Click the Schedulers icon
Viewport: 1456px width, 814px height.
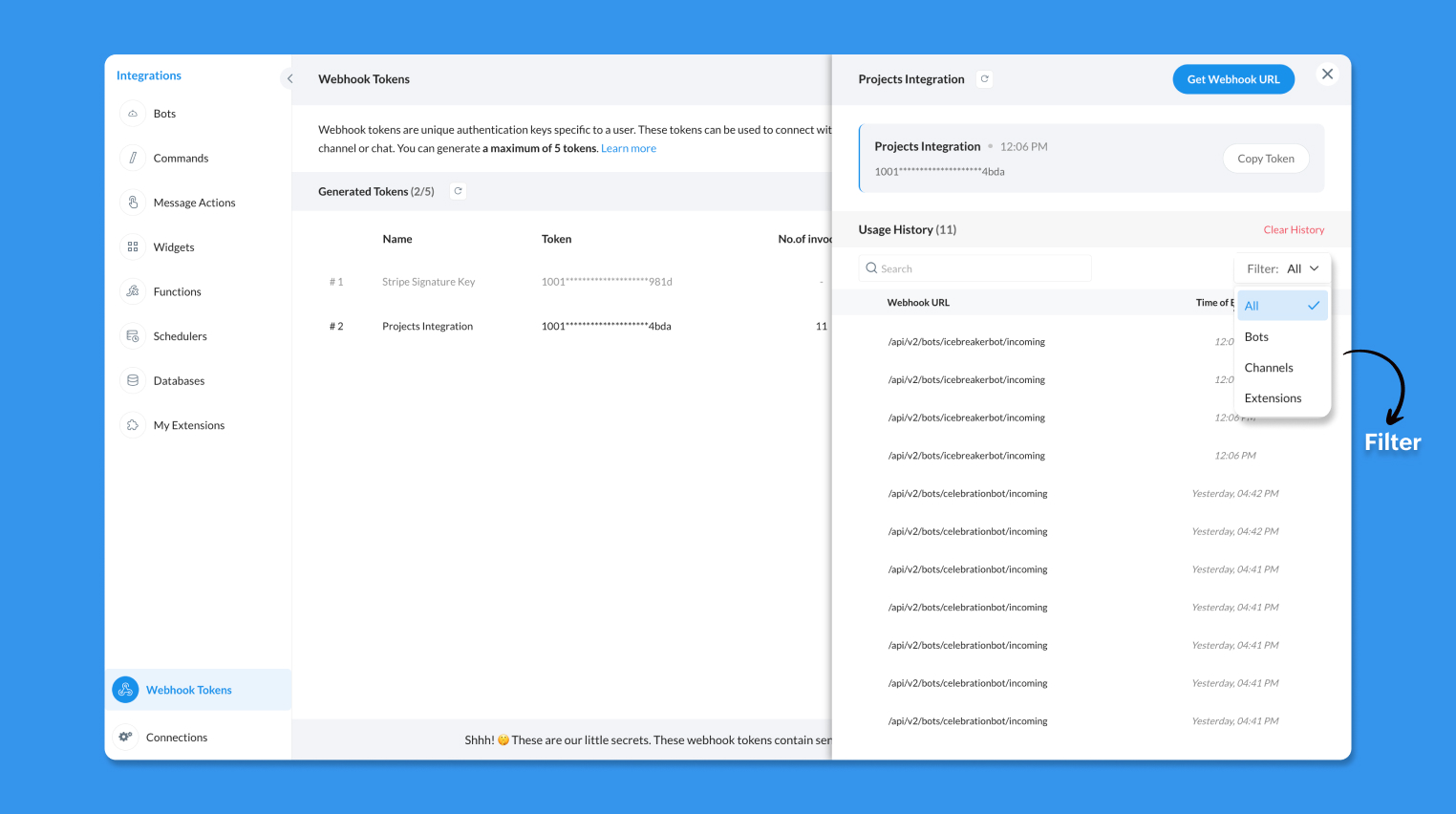pos(133,336)
